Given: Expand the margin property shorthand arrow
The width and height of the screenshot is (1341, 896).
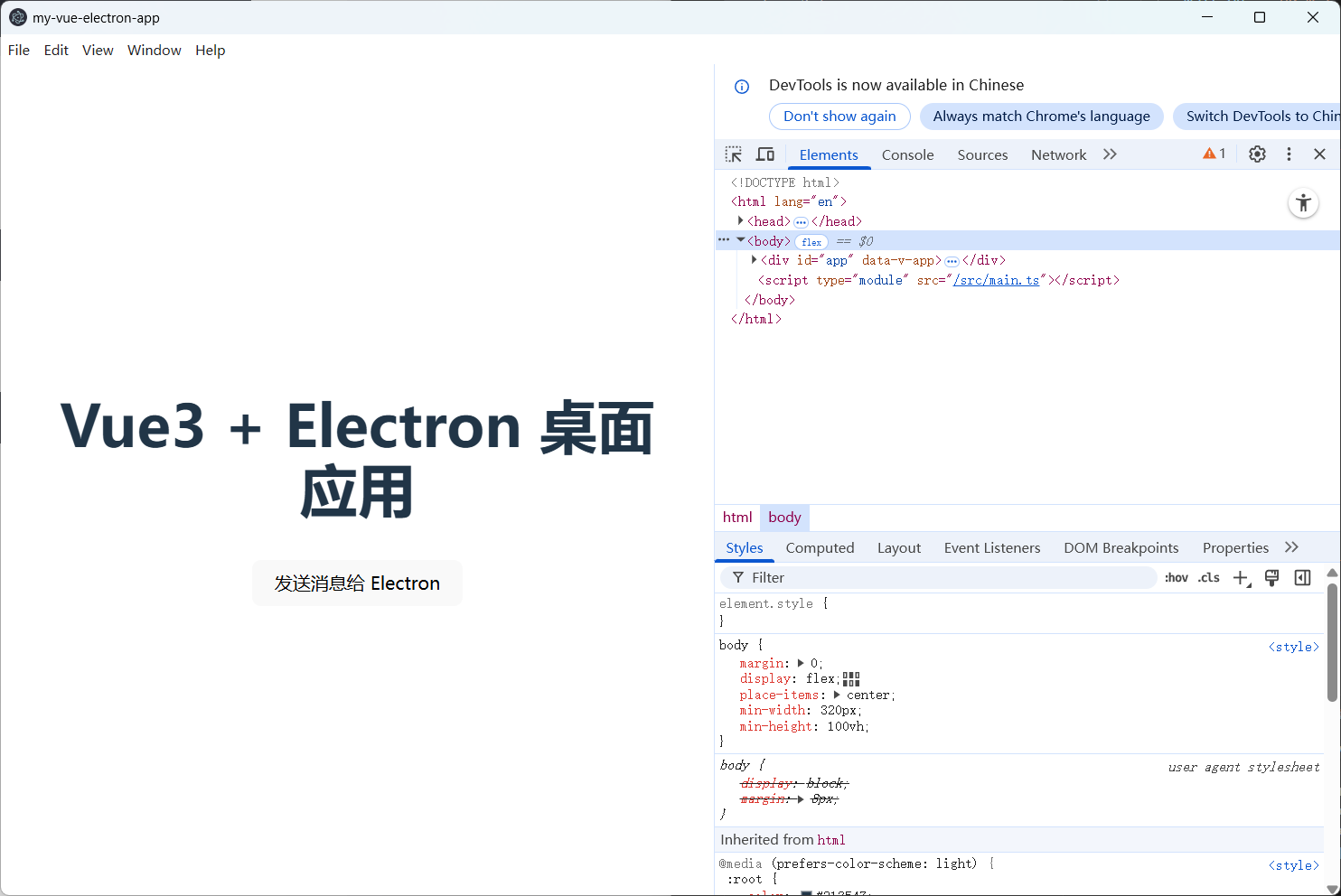Looking at the screenshot, I should tap(802, 662).
